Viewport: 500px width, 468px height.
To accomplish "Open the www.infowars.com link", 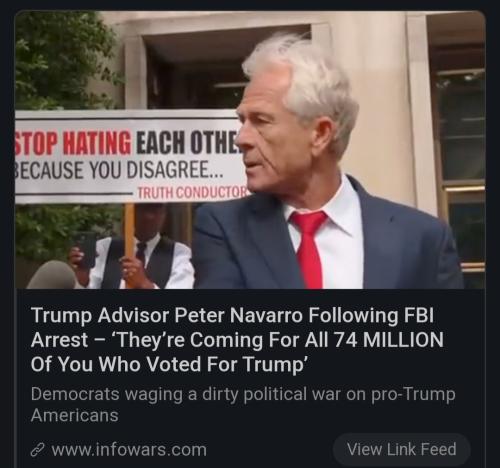I will click(x=129, y=450).
